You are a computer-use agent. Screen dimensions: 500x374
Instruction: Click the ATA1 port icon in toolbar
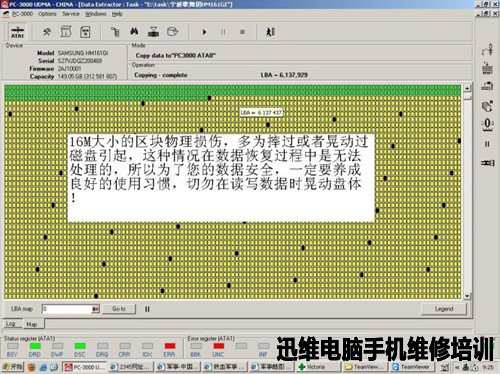(x=17, y=32)
